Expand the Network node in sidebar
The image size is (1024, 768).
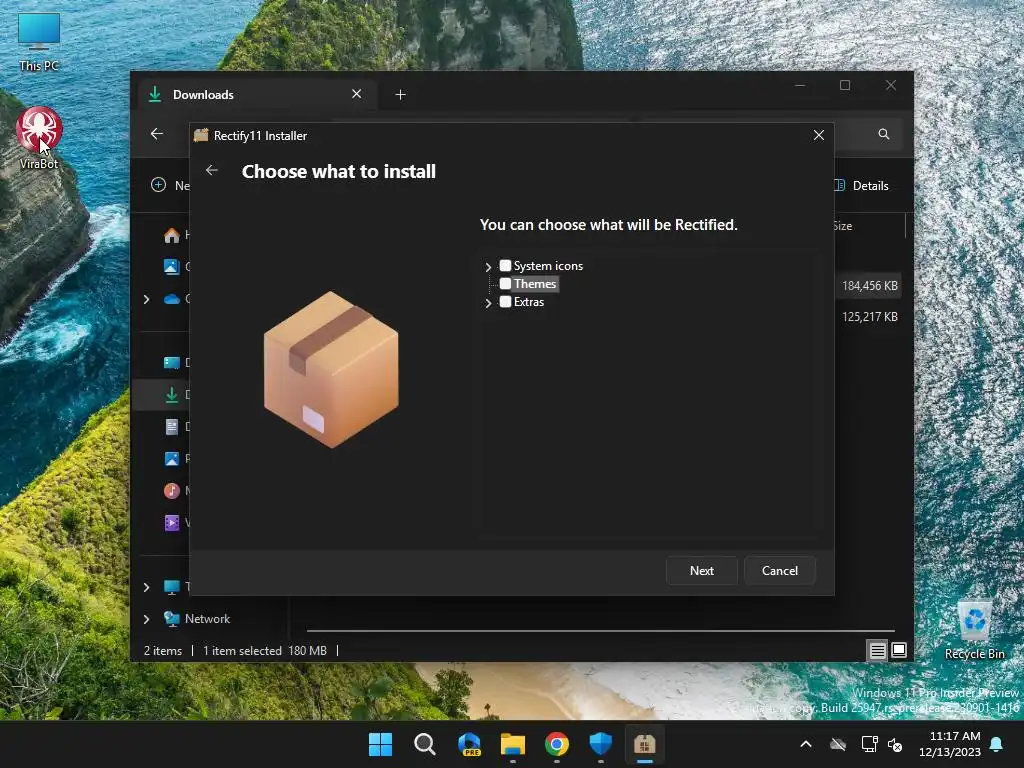(x=146, y=618)
